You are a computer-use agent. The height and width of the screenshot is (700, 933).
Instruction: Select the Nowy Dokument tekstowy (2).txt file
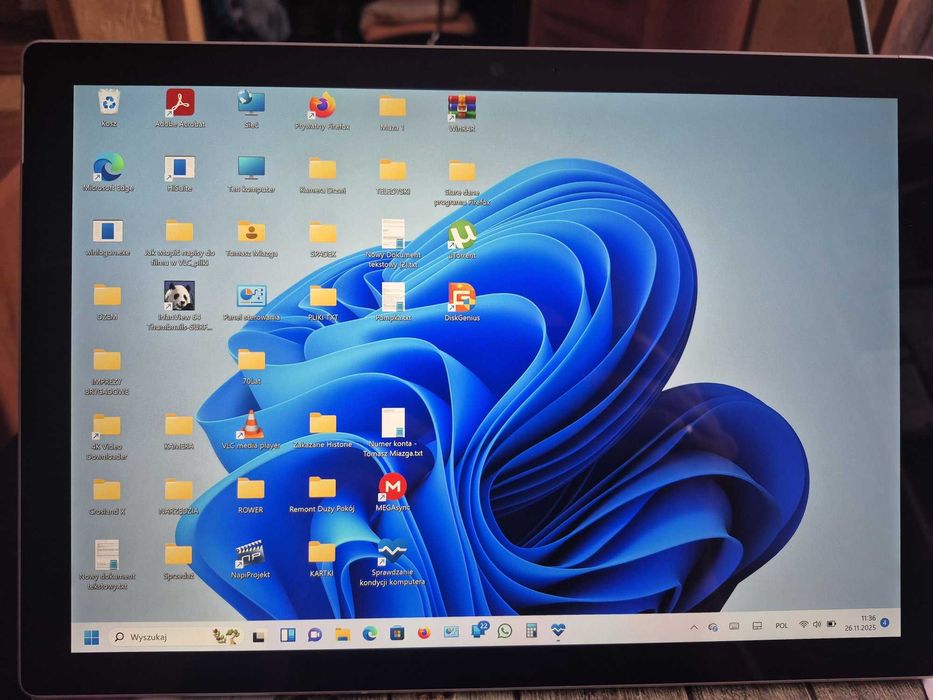393,243
